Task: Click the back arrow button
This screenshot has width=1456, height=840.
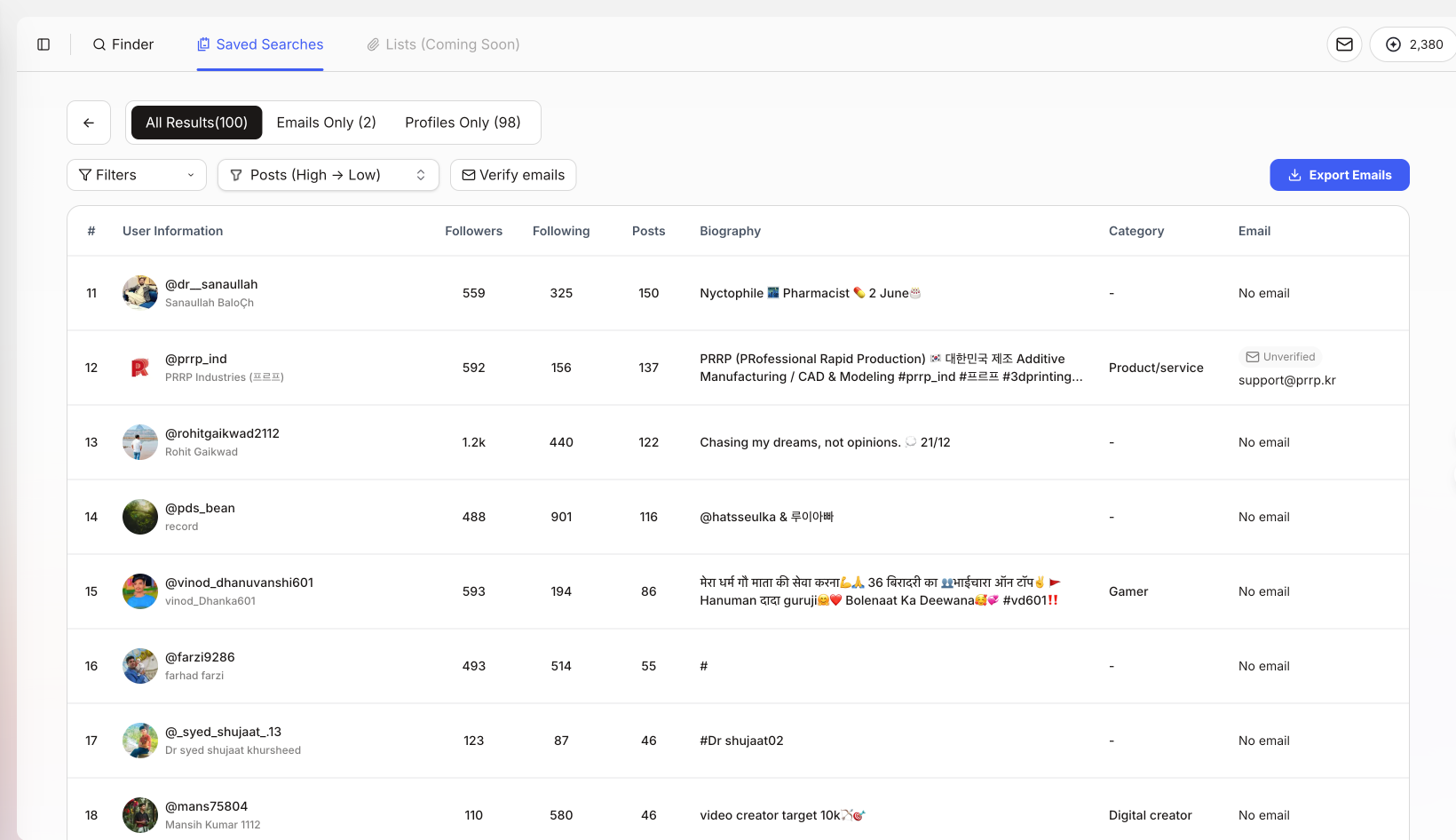Action: pyautogui.click(x=89, y=123)
